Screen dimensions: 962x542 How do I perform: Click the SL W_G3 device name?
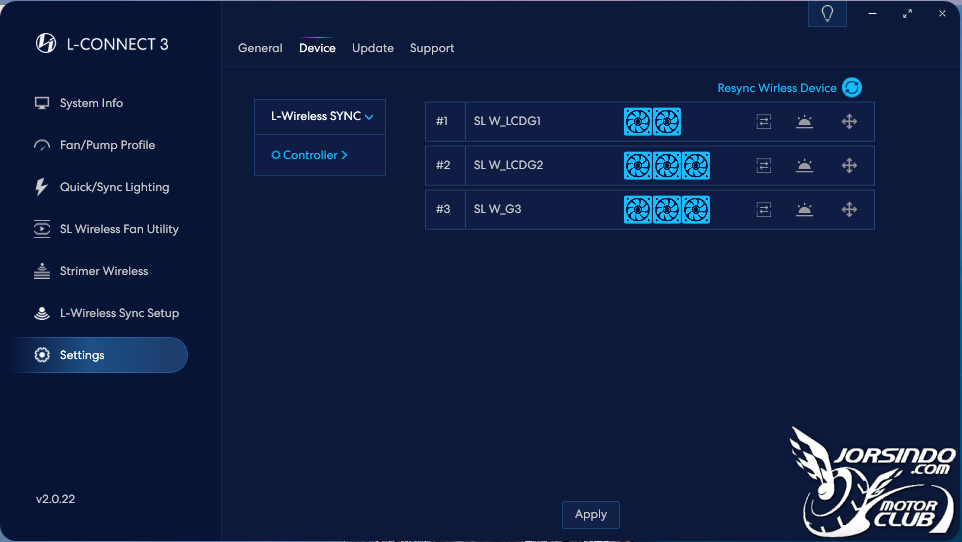point(497,209)
